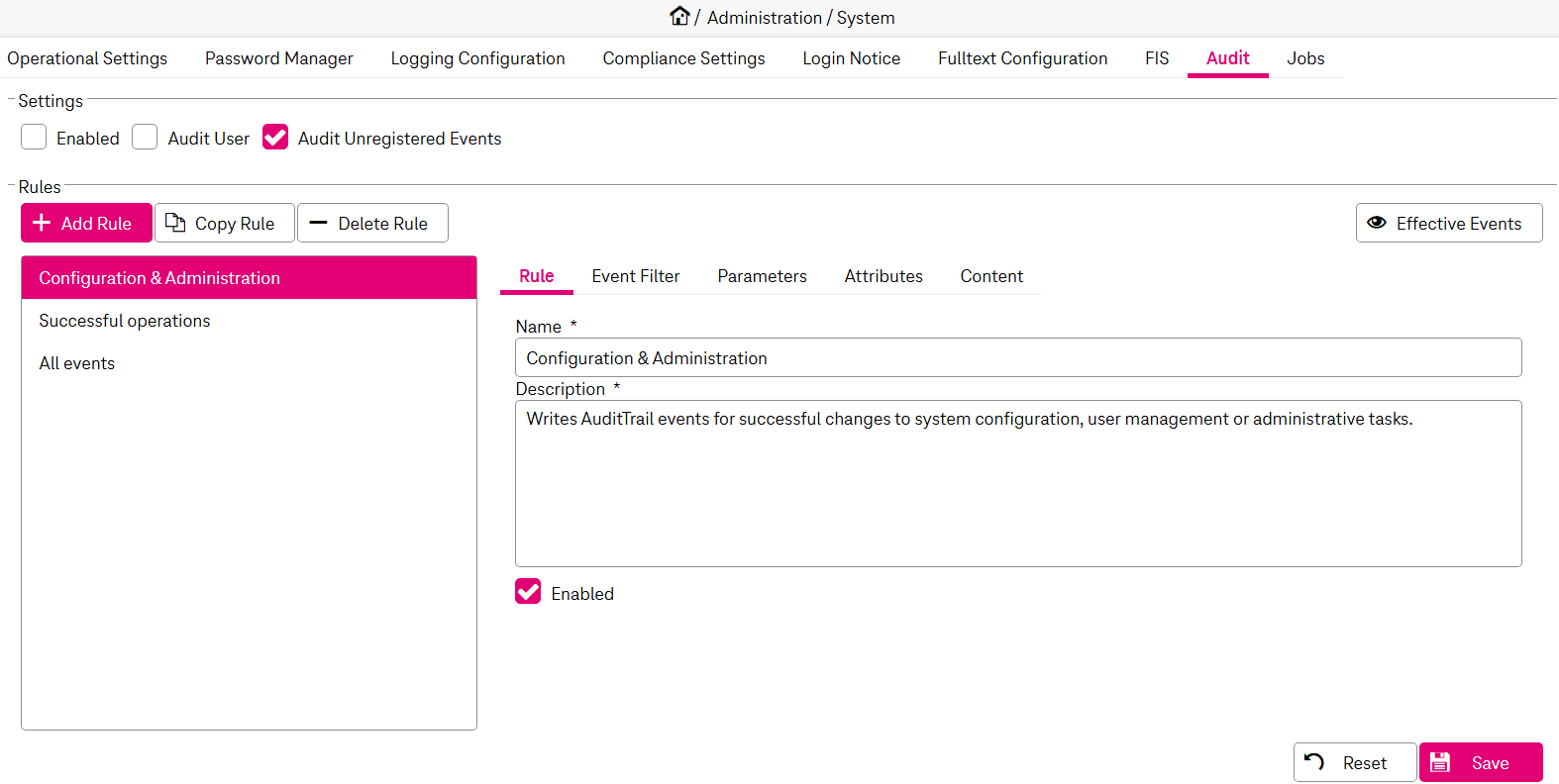The height and width of the screenshot is (784, 1559).
Task: Click into the Description text area
Action: click(1017, 483)
